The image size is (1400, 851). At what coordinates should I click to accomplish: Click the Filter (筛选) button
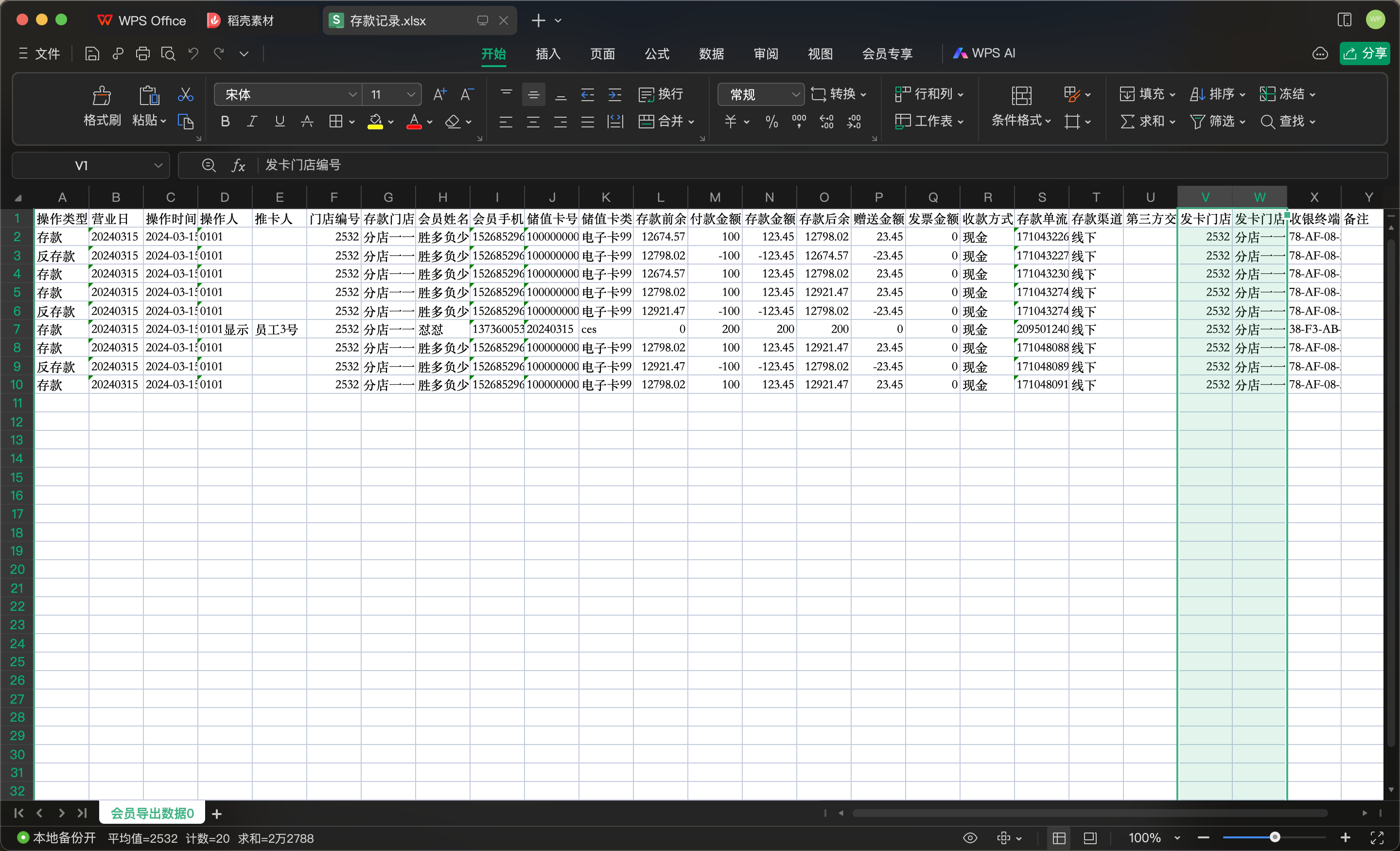click(1217, 121)
